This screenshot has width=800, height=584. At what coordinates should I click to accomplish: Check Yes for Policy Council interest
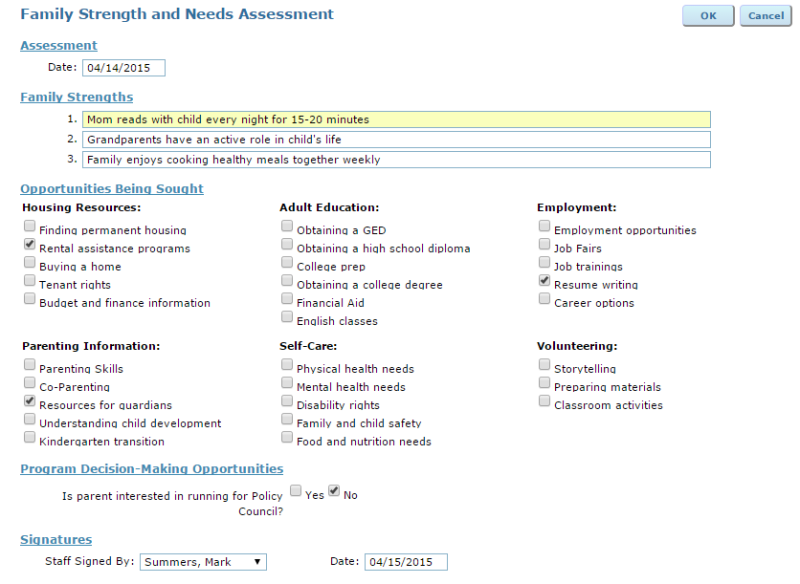(296, 491)
